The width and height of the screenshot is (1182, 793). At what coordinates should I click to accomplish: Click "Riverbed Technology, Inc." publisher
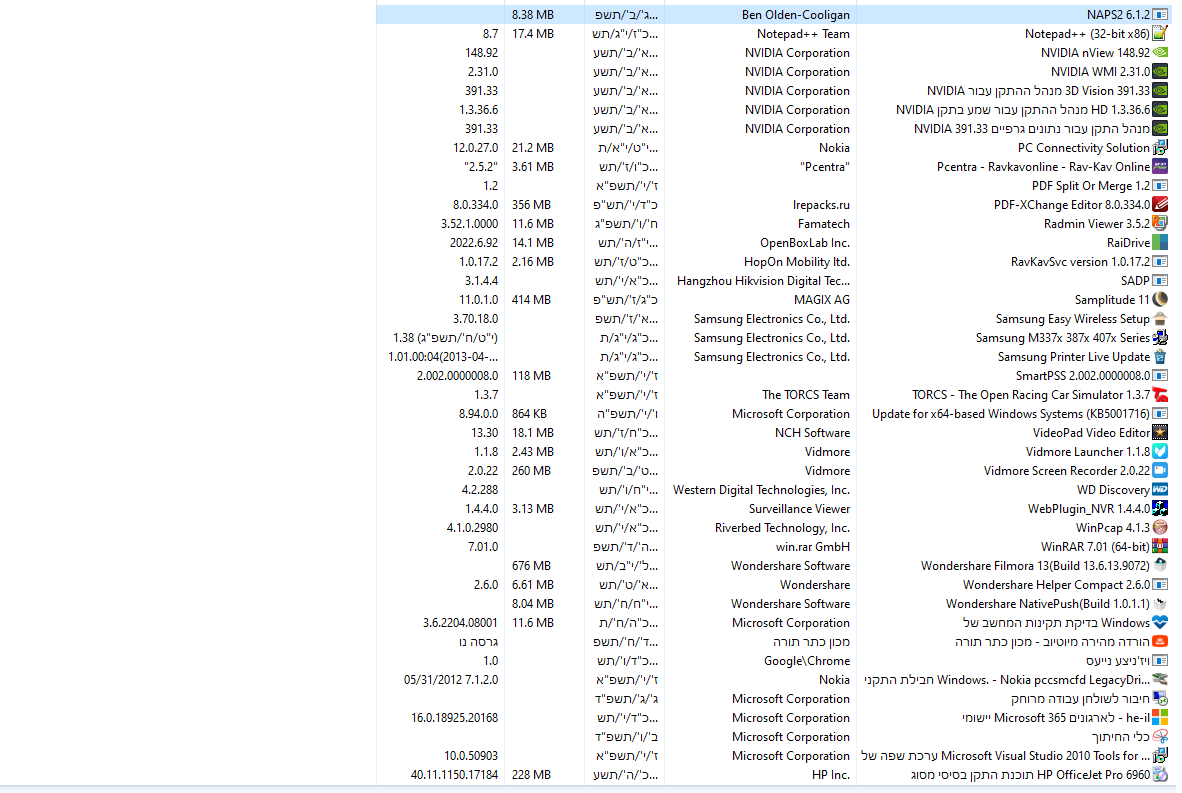(782, 528)
